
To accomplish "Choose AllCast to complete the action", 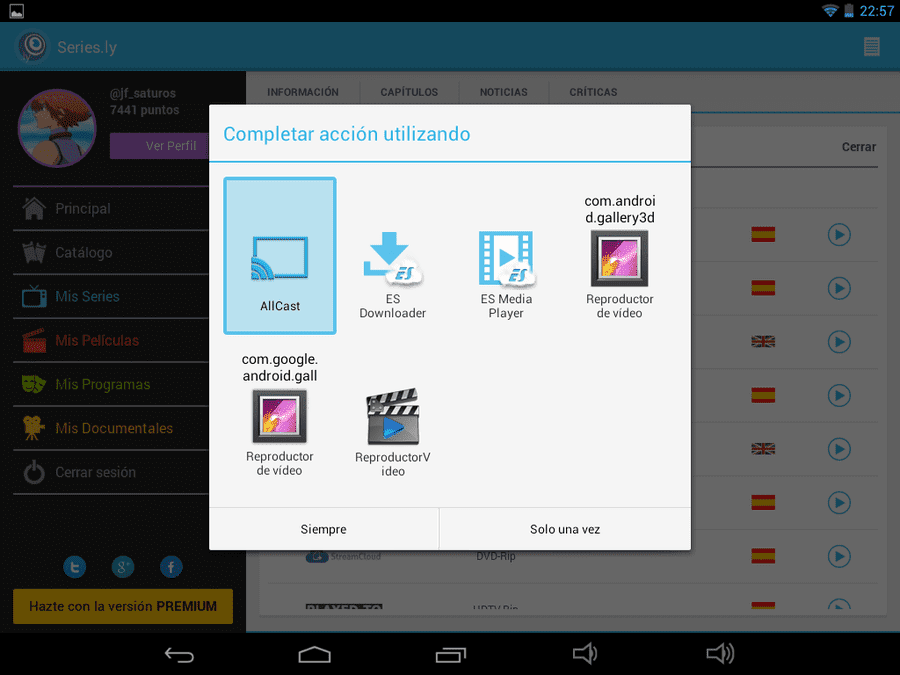I will pyautogui.click(x=280, y=255).
